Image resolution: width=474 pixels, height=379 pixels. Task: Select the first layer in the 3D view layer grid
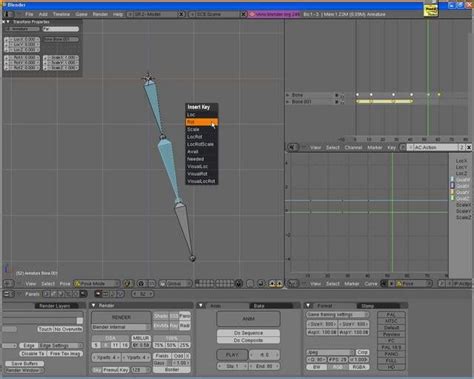pyautogui.click(x=198, y=282)
